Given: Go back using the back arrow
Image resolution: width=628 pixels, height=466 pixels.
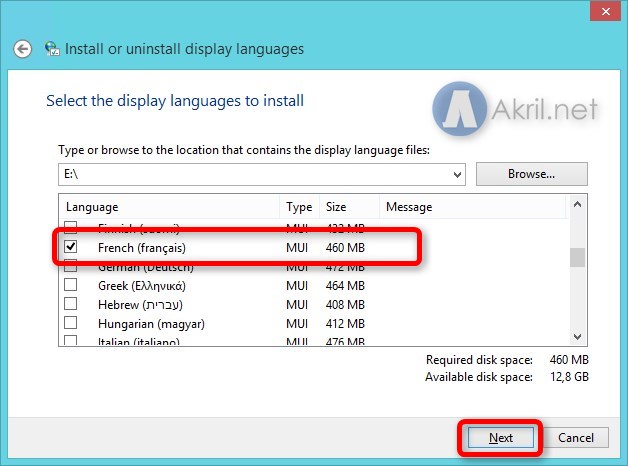Looking at the screenshot, I should 22,49.
